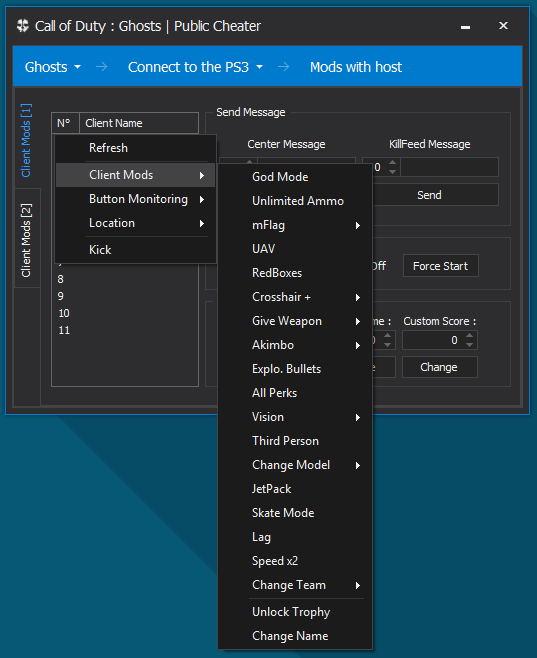
Task: Select client row number 8
Action: pos(125,279)
